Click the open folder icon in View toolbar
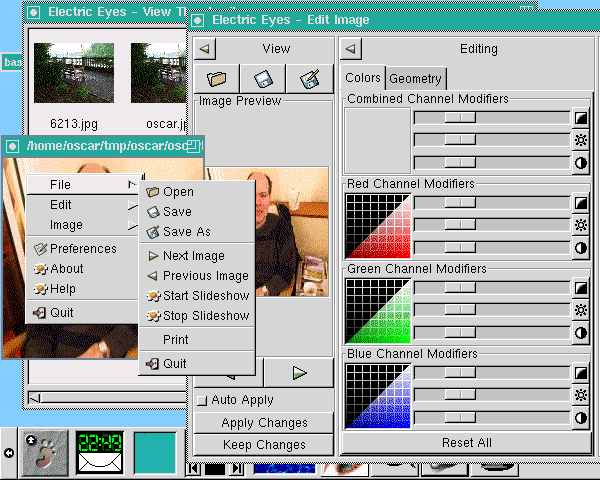This screenshot has height=480, width=600. click(216, 78)
